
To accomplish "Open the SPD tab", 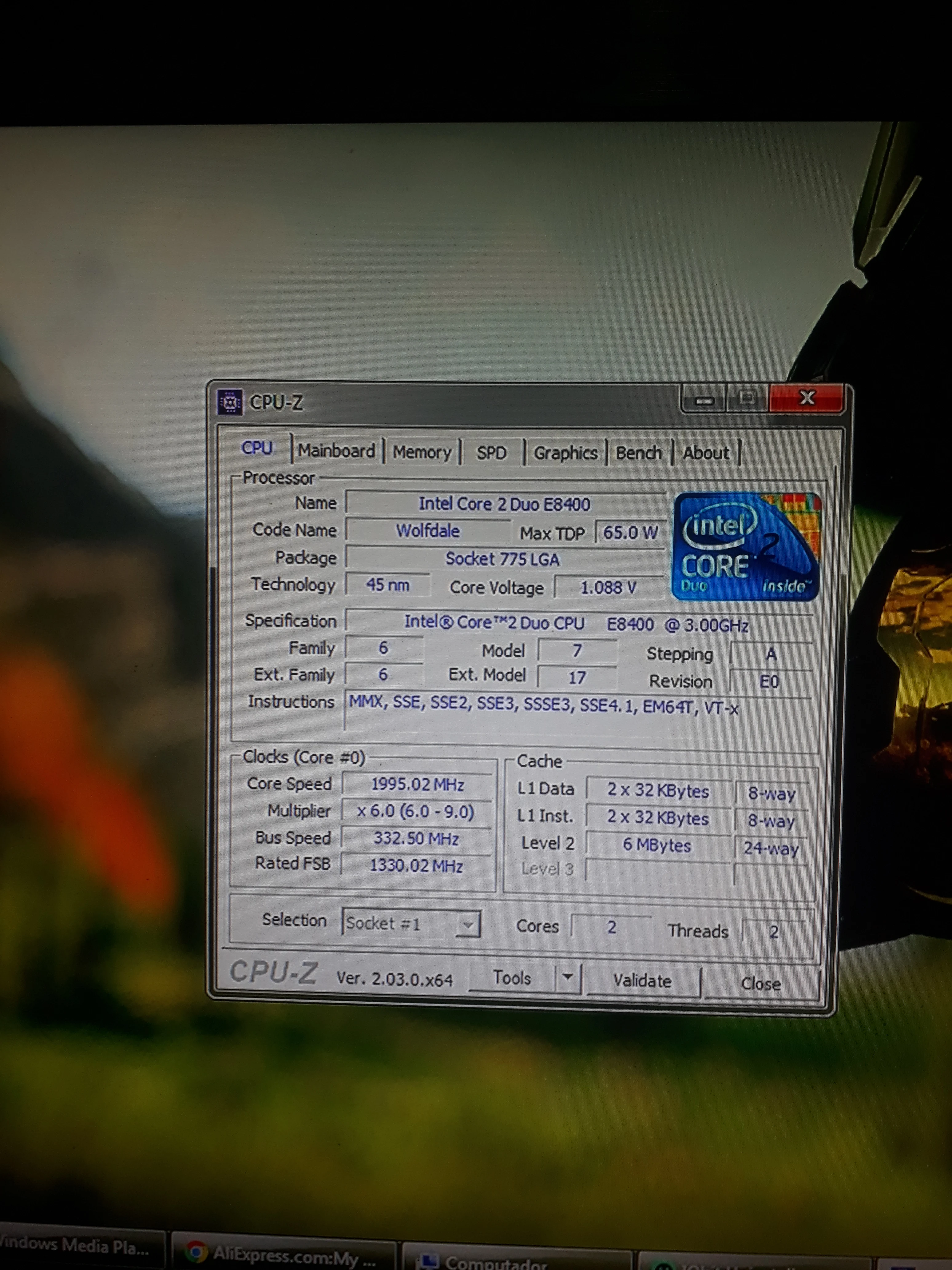I will tap(492, 453).
